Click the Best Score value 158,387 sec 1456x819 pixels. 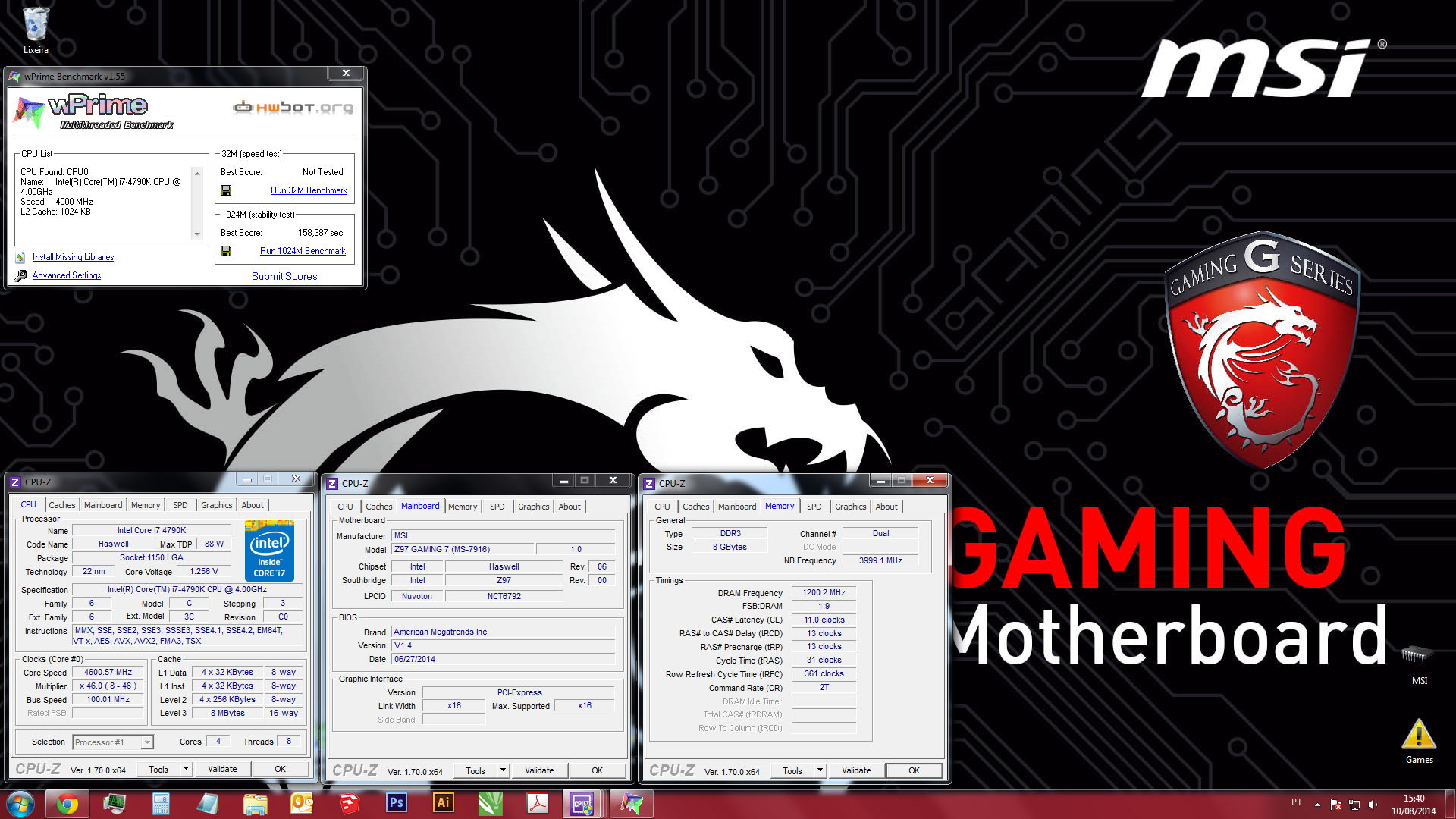click(x=320, y=233)
